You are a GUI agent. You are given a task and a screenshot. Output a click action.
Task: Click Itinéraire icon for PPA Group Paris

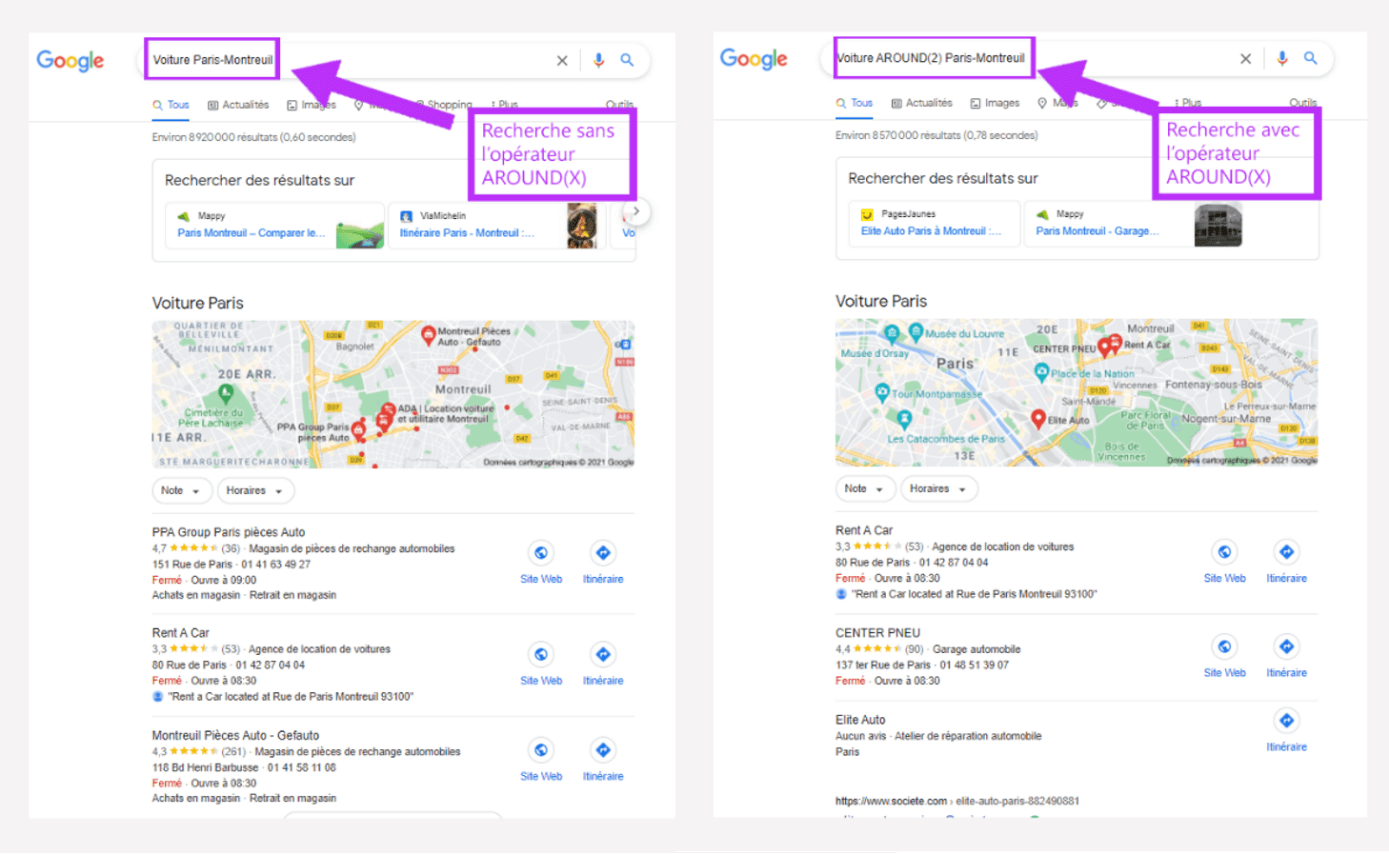pos(603,553)
